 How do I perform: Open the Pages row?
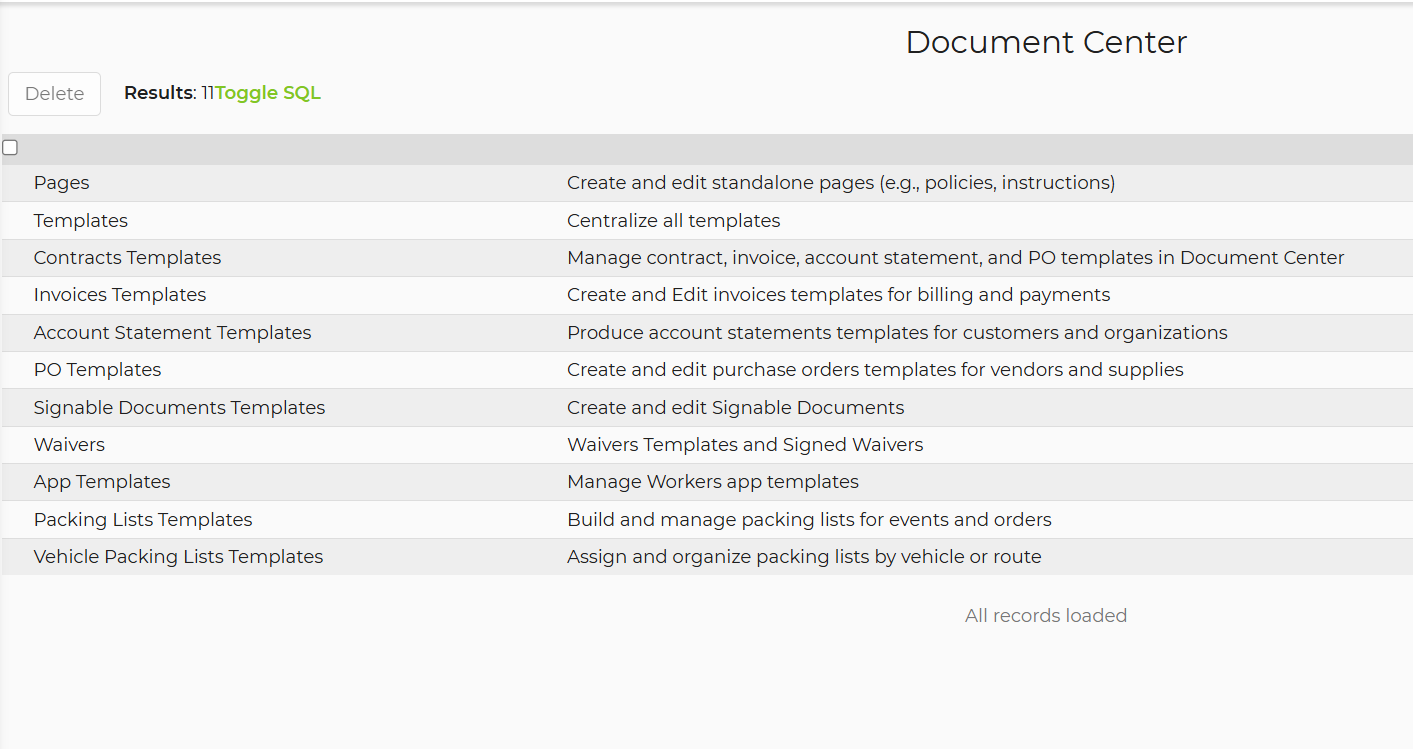(x=61, y=183)
